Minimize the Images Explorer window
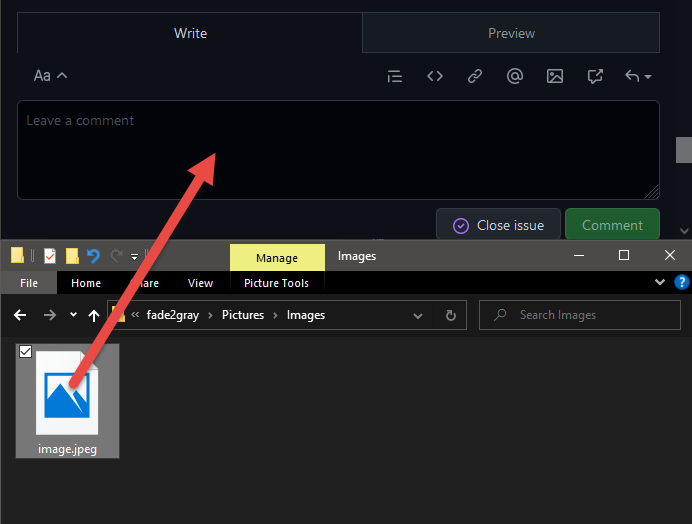Image resolution: width=692 pixels, height=524 pixels. click(579, 255)
